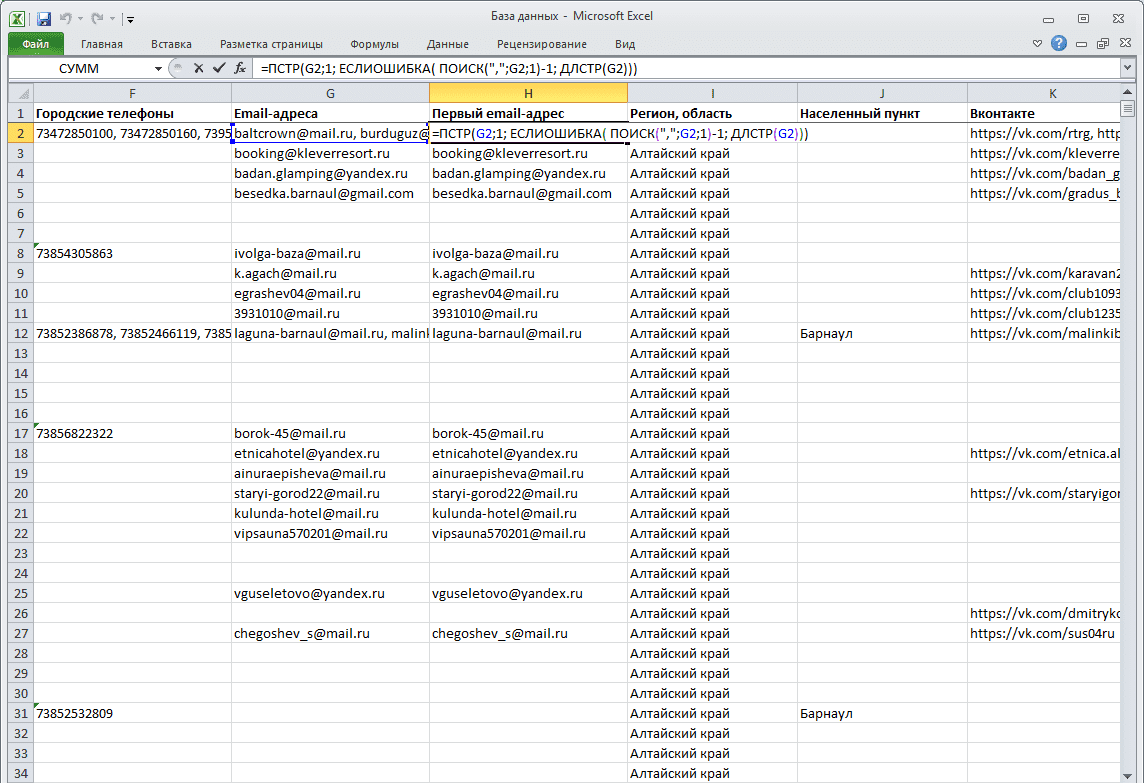
Task: Select column I header
Action: 713,93
